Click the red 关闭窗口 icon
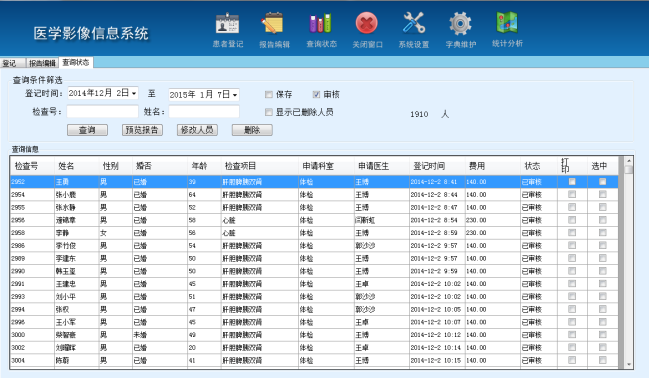 [367, 24]
